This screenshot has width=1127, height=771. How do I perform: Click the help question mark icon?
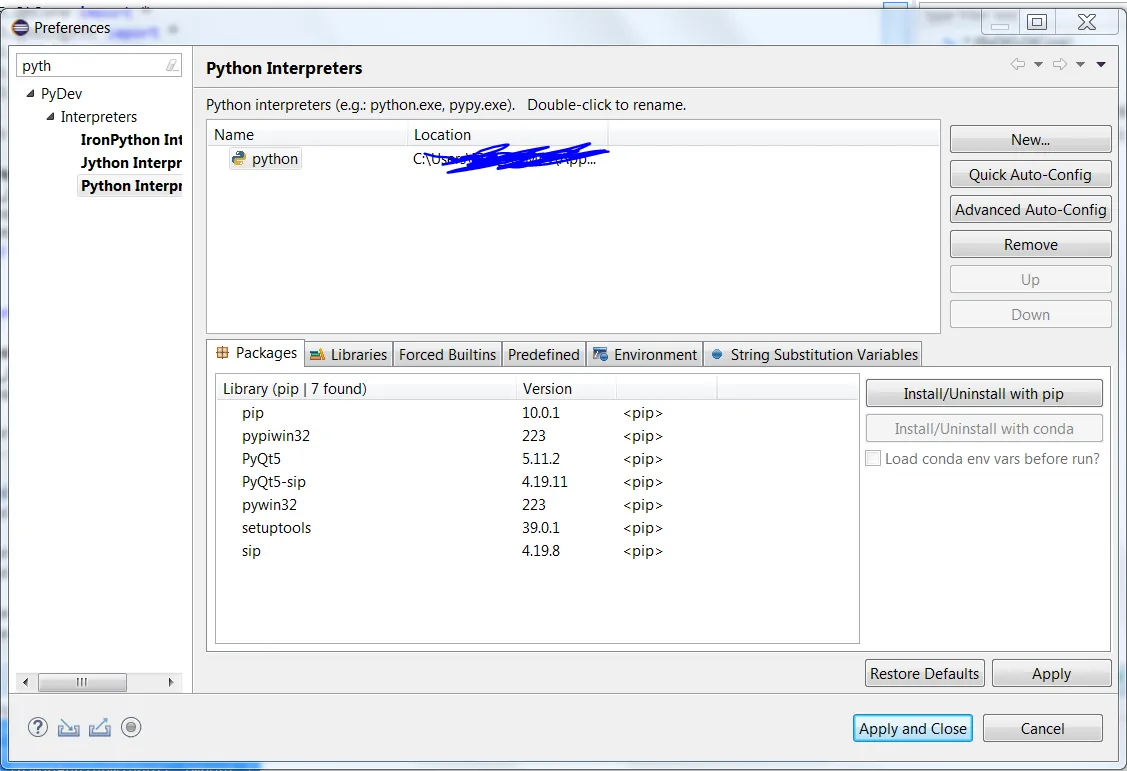point(37,727)
